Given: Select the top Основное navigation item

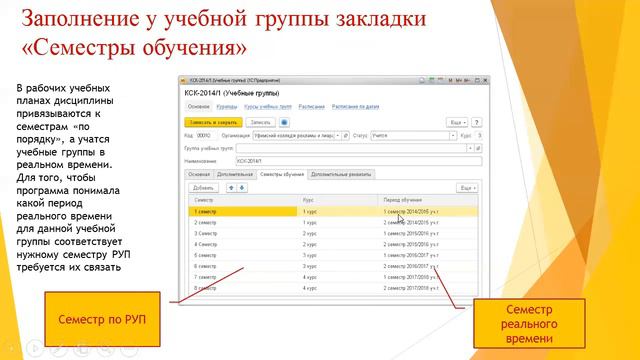Looking at the screenshot, I should click(198, 107).
